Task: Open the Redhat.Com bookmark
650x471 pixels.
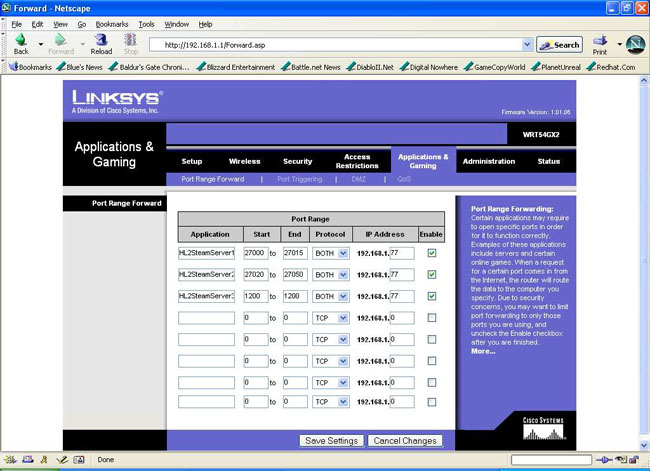Action: coord(611,67)
